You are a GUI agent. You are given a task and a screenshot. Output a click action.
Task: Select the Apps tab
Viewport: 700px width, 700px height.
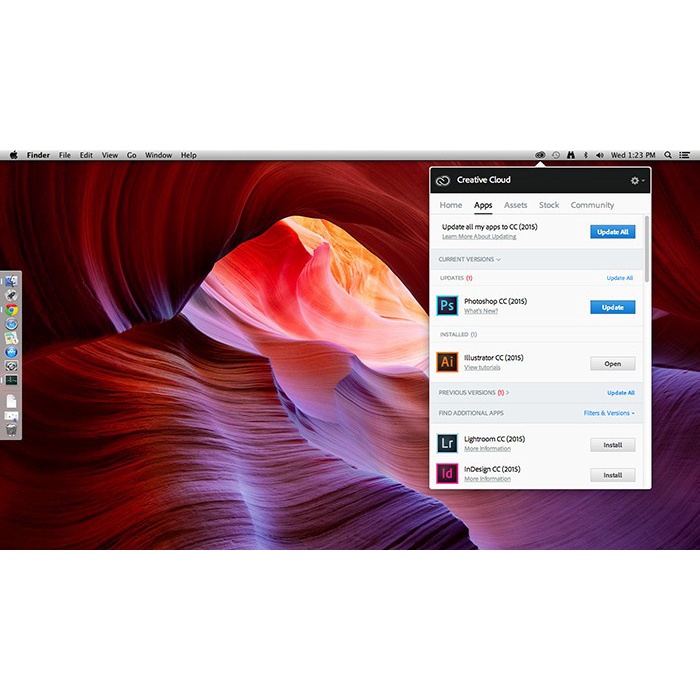click(x=483, y=205)
